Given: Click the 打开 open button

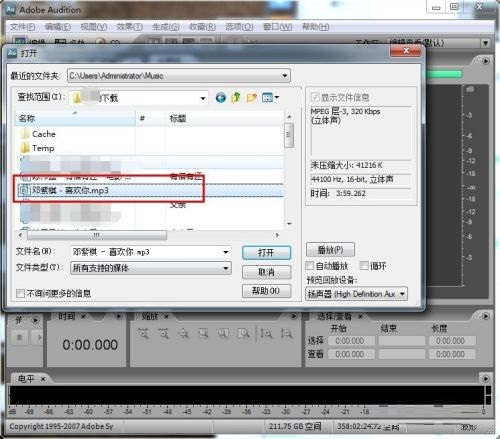Looking at the screenshot, I should pyautogui.click(x=266, y=253).
